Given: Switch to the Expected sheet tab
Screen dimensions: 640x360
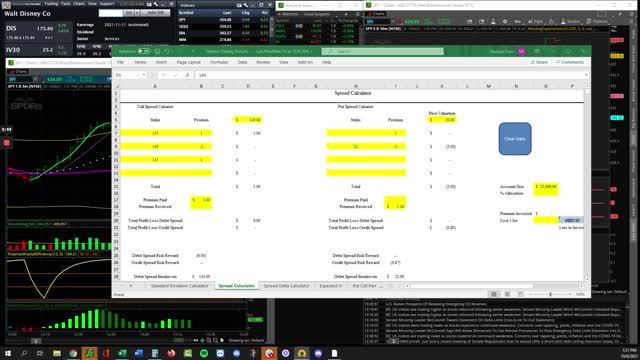Looking at the screenshot, I should click(x=331, y=286).
